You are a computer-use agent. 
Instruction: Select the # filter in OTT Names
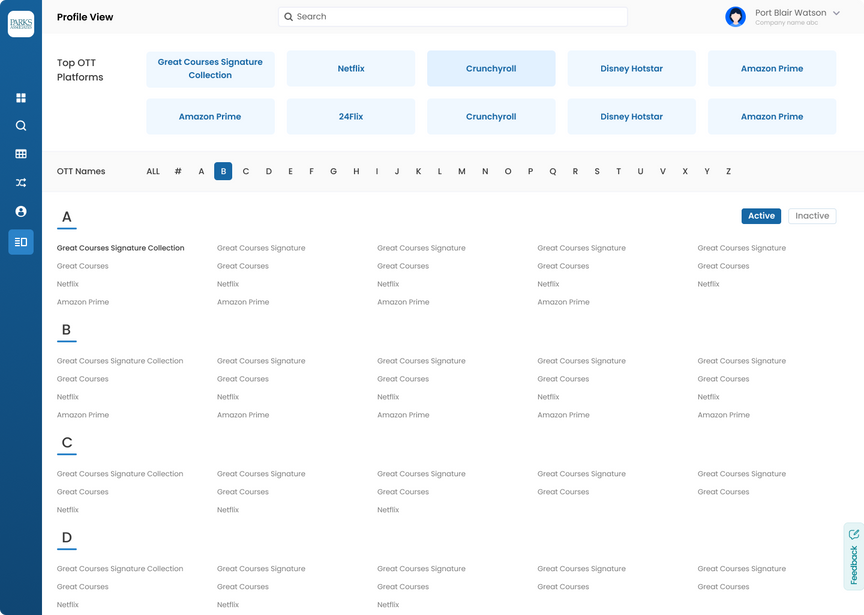tap(178, 172)
